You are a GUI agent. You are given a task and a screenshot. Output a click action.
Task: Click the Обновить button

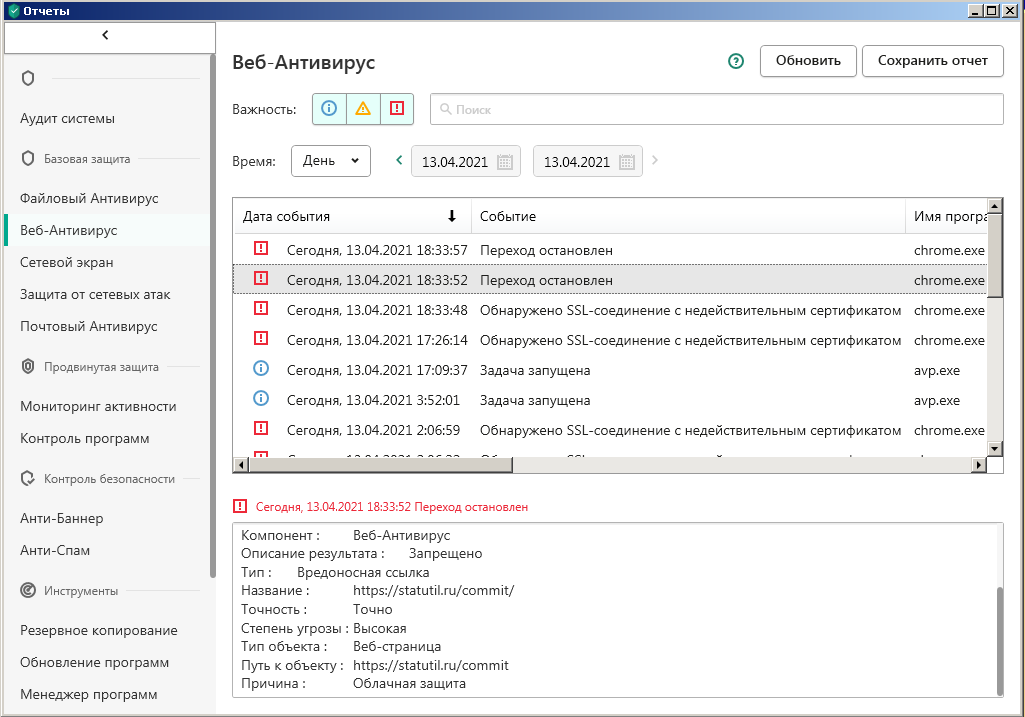(x=808, y=61)
